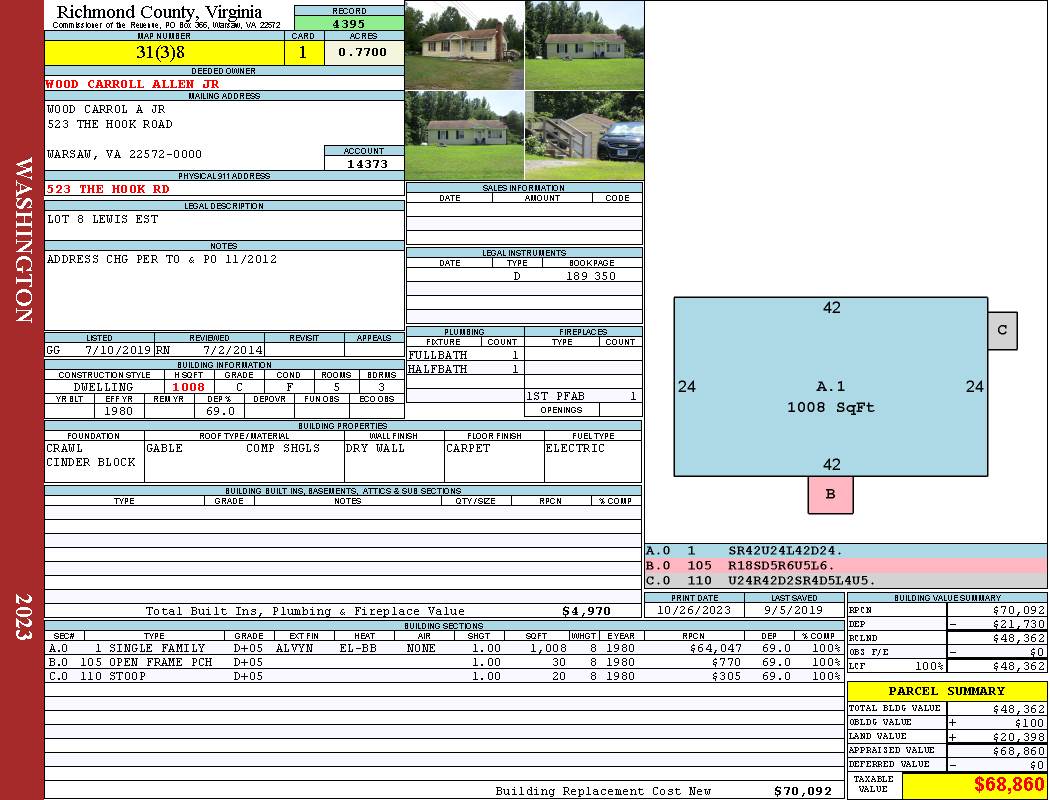Open the top-right house photo
This screenshot has height=800, width=1050.
click(584, 45)
